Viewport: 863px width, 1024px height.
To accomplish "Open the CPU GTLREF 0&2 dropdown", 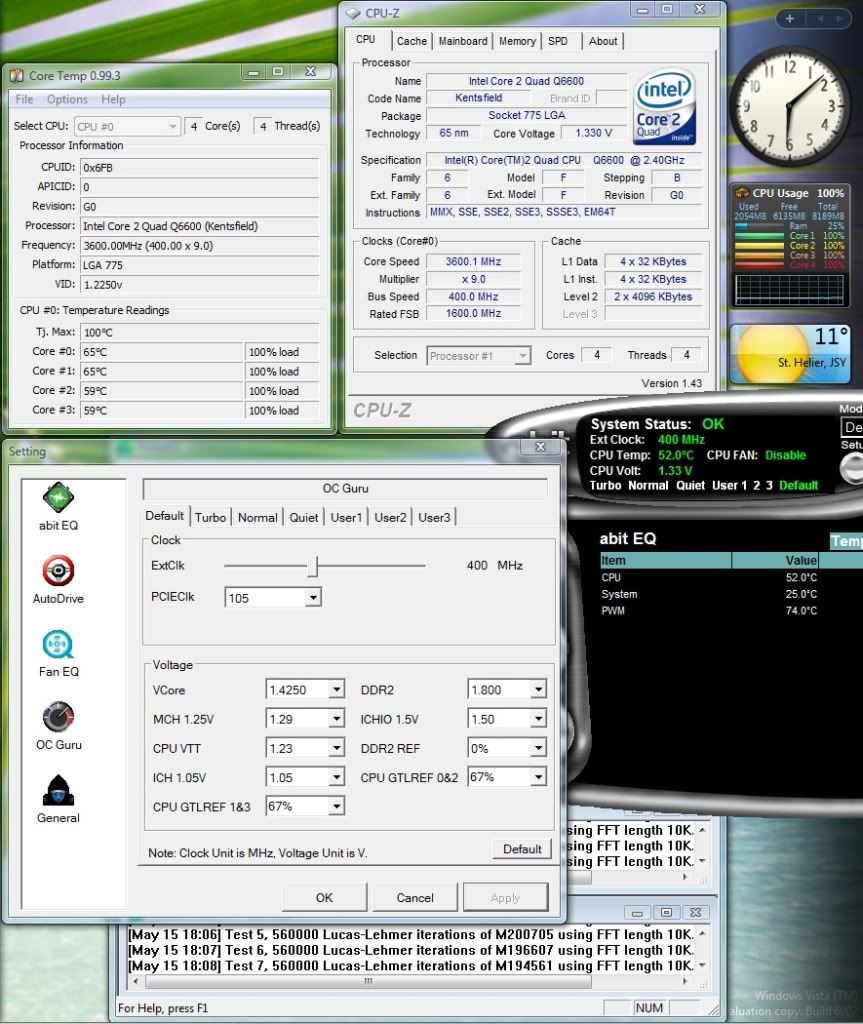I will pos(538,777).
